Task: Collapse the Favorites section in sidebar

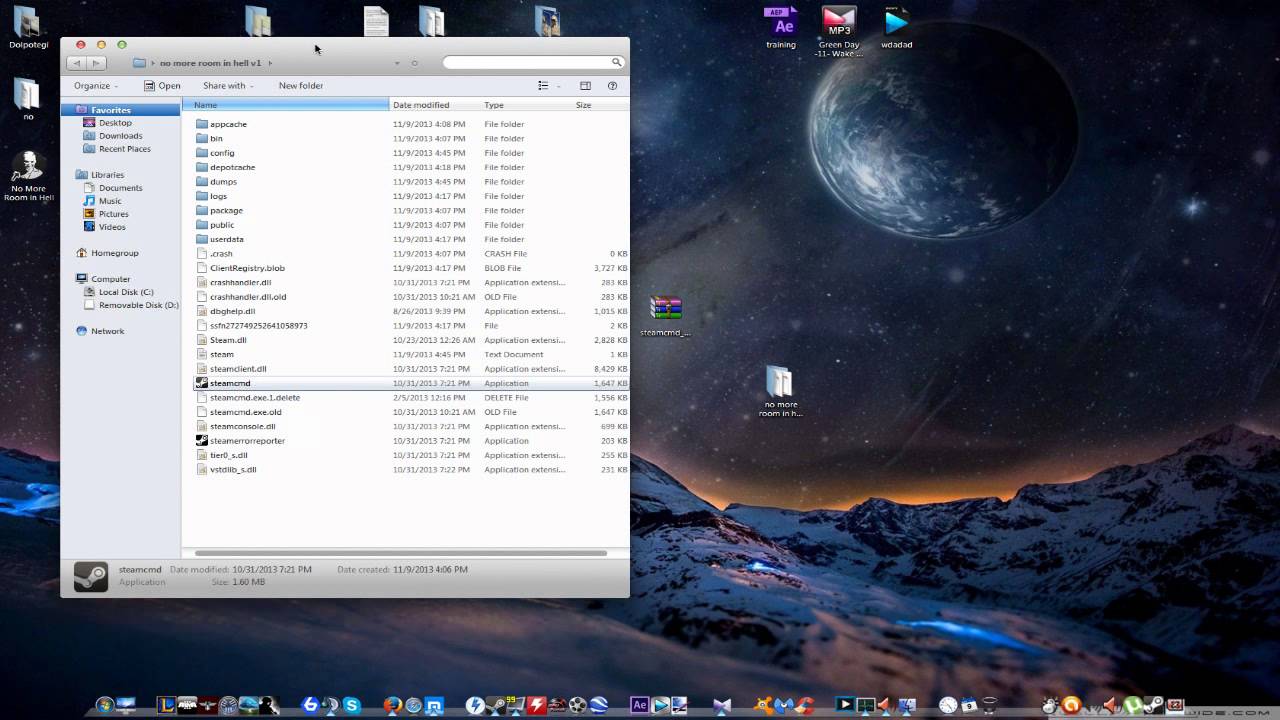Action: click(x=77, y=110)
